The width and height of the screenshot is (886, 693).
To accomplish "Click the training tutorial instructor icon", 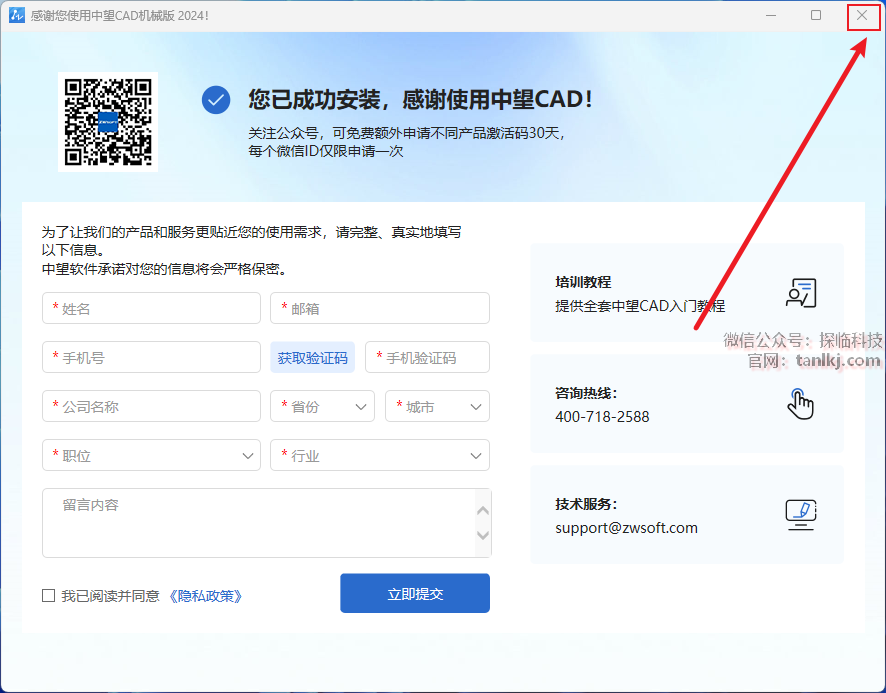I will [801, 293].
